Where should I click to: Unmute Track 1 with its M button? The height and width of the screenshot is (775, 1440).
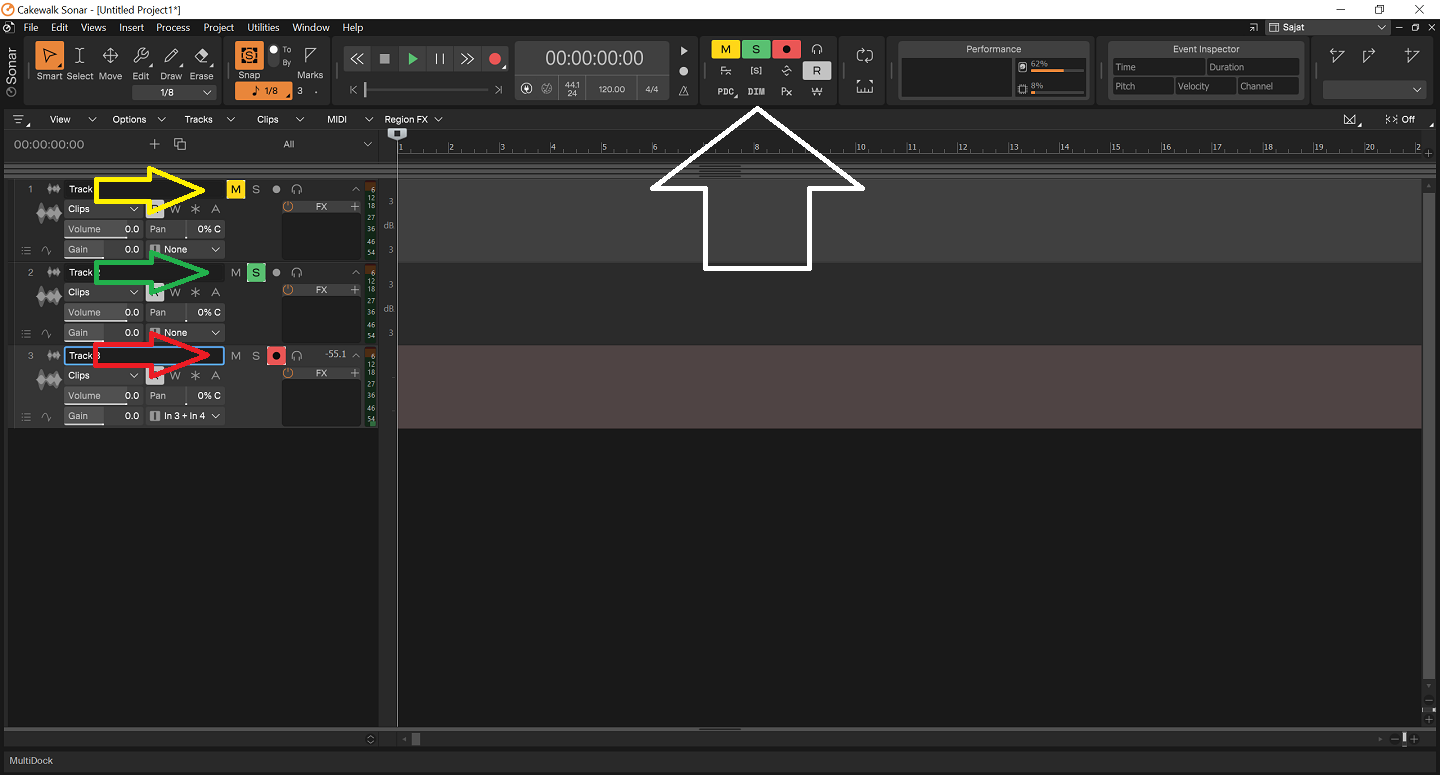coord(236,189)
